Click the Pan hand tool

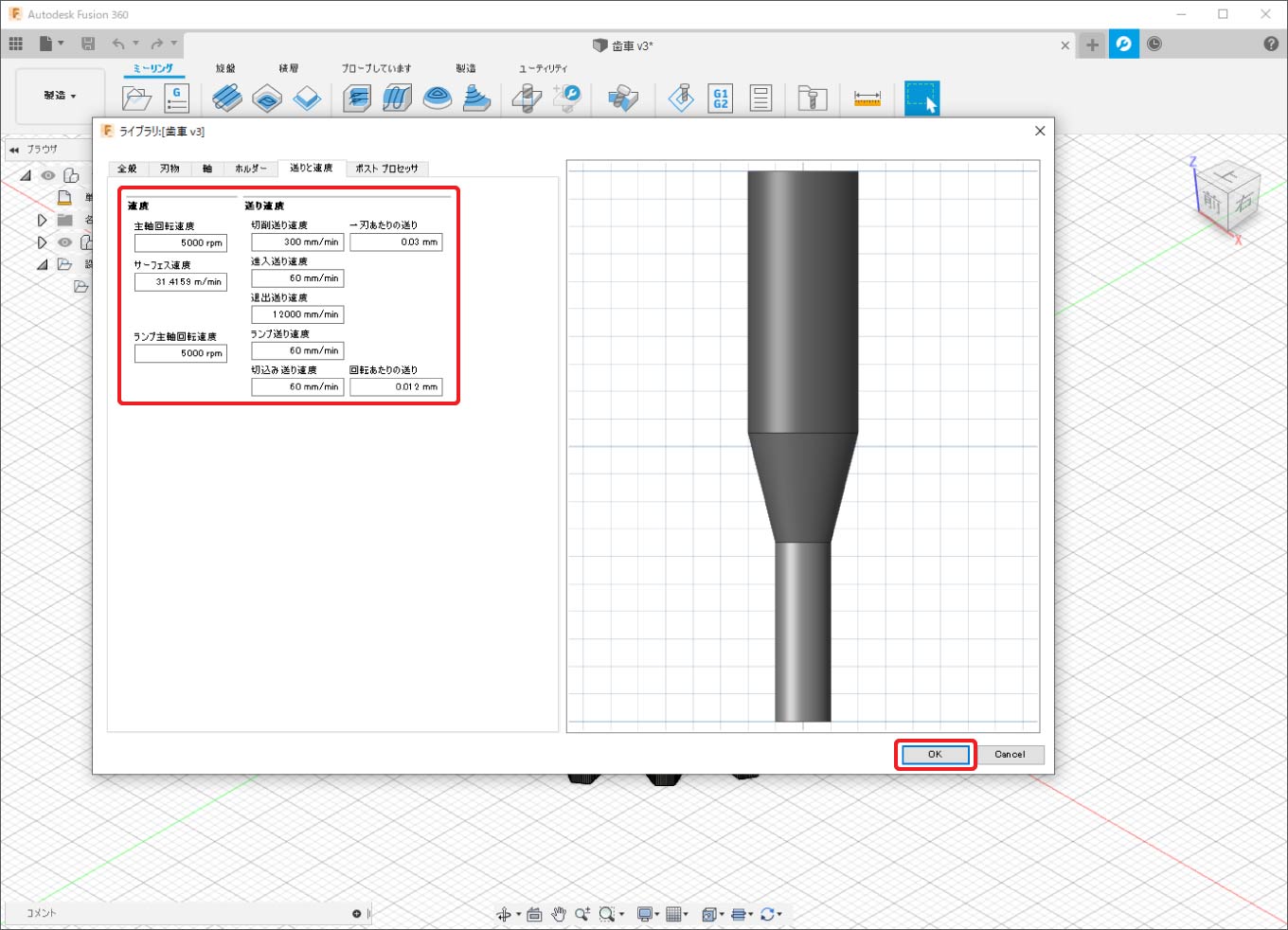coord(559,914)
